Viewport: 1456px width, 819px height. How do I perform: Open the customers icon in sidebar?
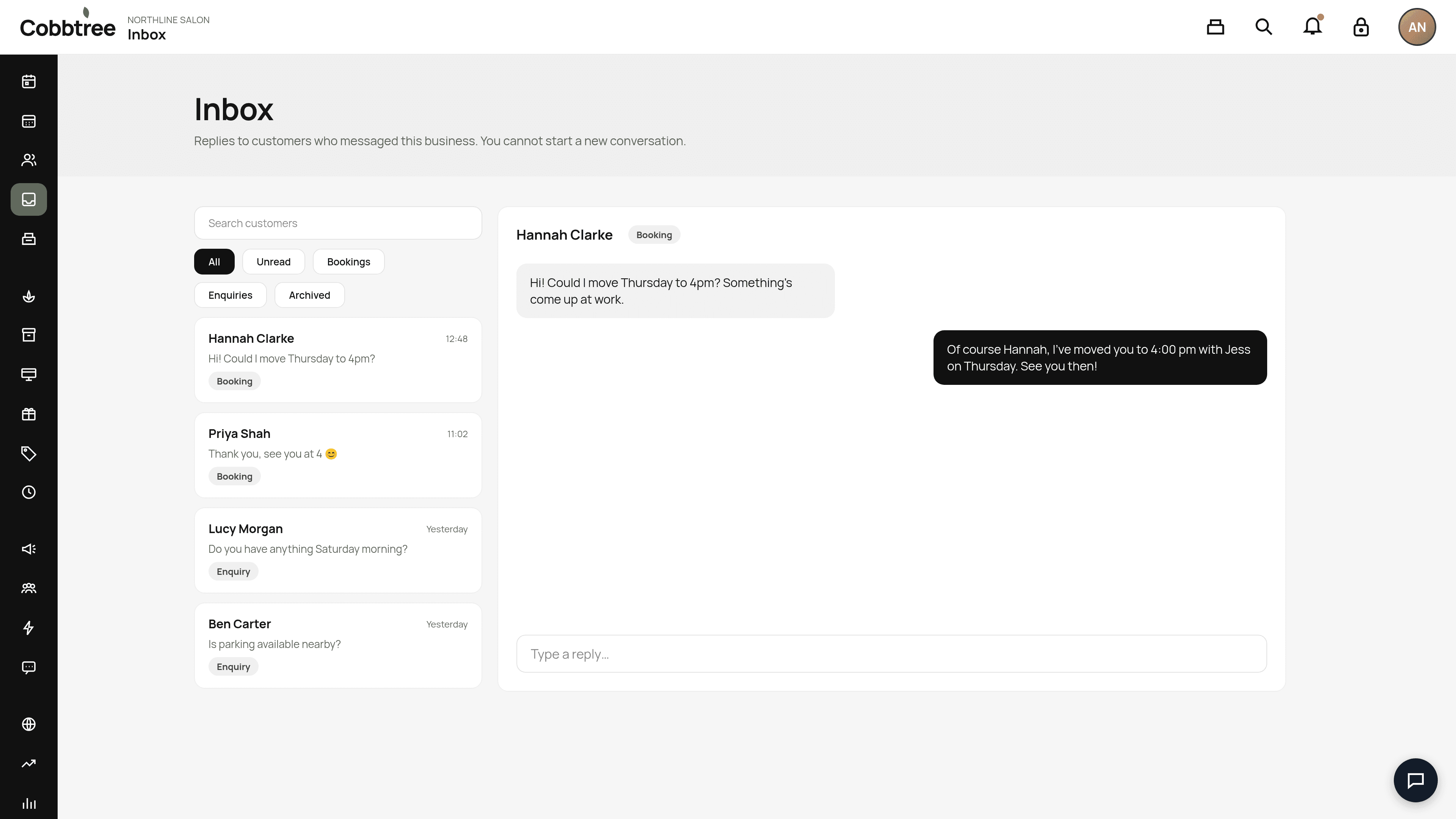point(29,160)
